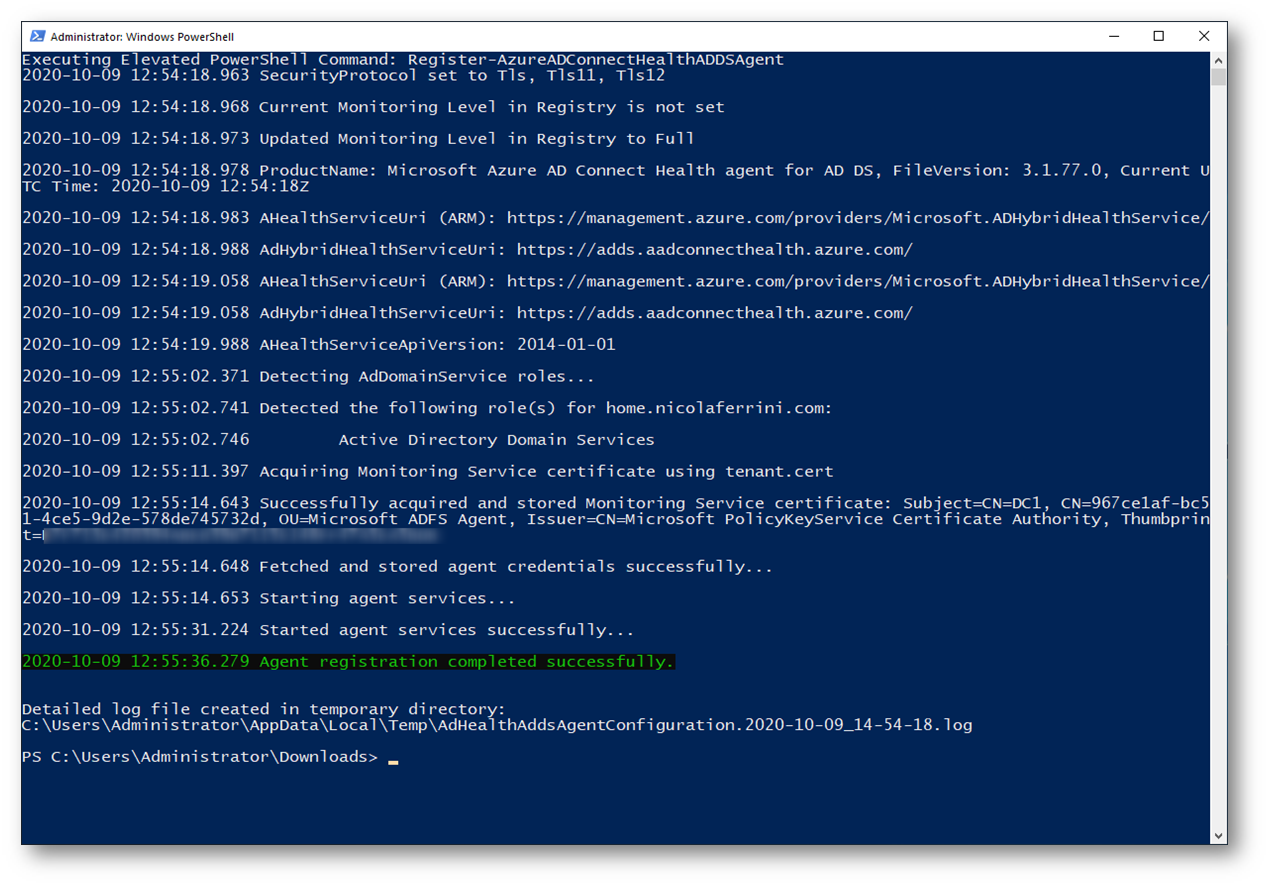Maximize the PowerShell window
The image size is (1270, 887).
coord(1158,36)
